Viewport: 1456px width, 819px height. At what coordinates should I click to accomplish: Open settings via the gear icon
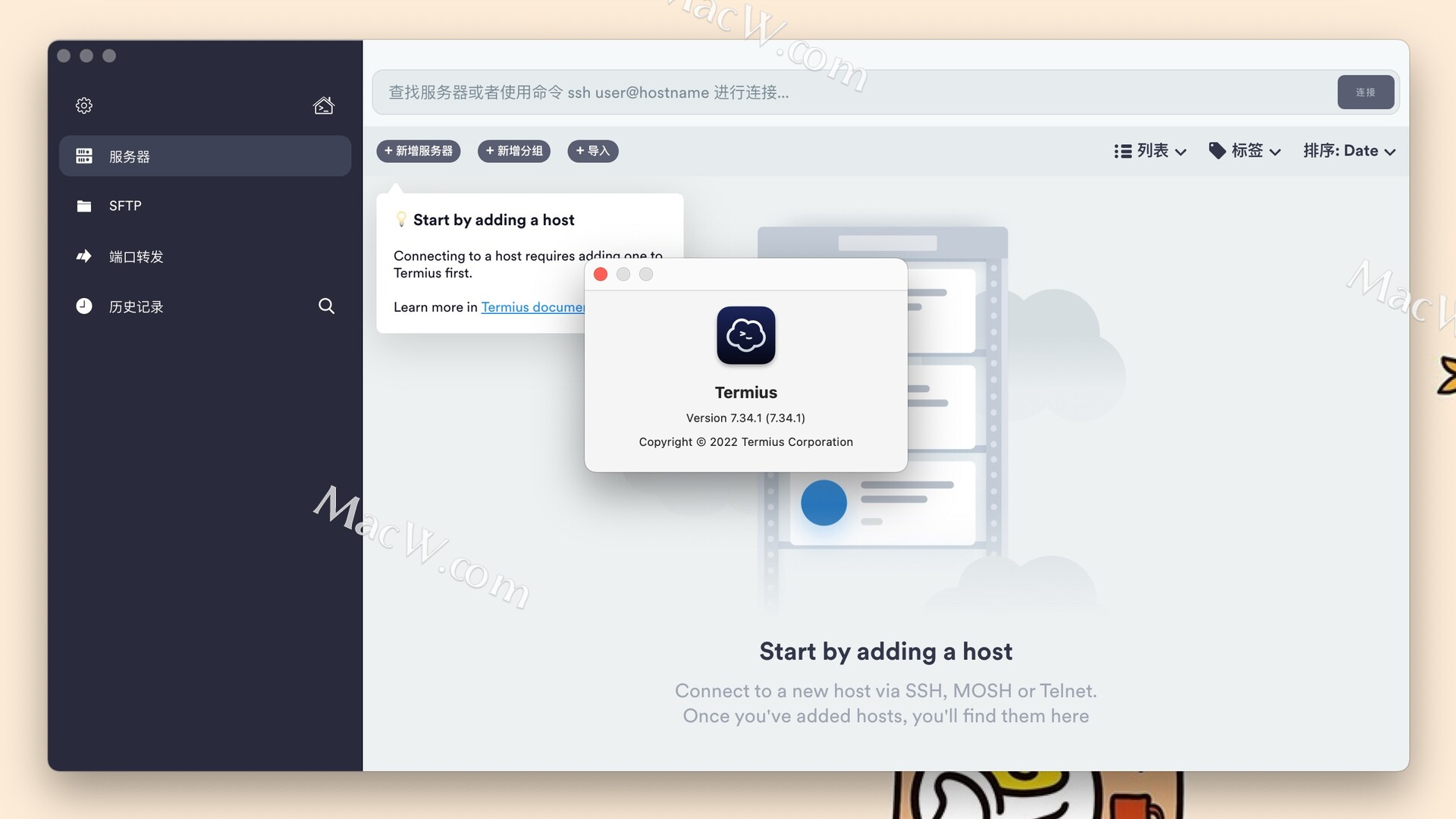pos(84,105)
